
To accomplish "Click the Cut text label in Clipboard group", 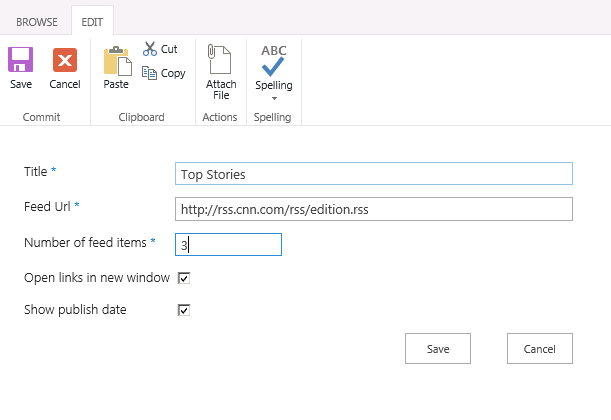I will click(169, 49).
